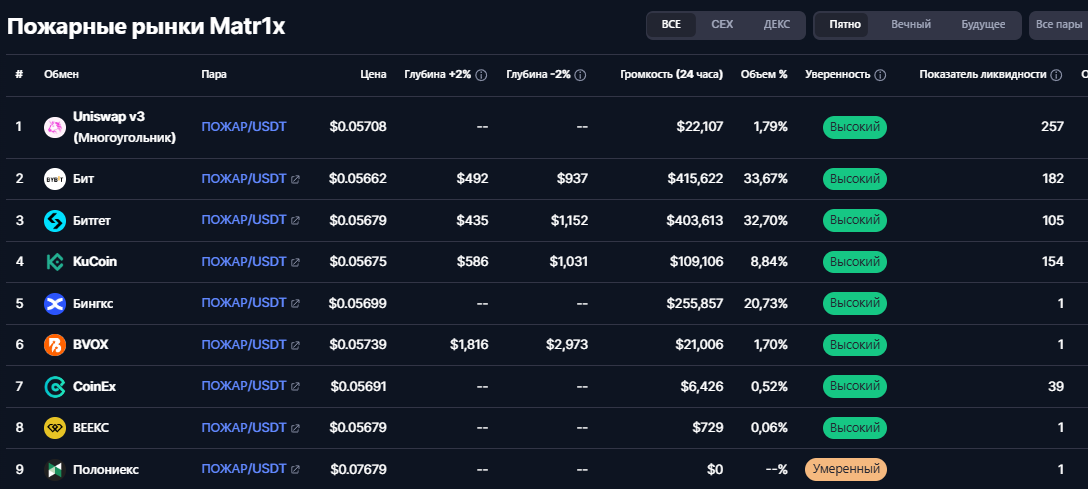Sort by the # rank column
Viewport: 1088px width, 489px height.
click(x=19, y=75)
